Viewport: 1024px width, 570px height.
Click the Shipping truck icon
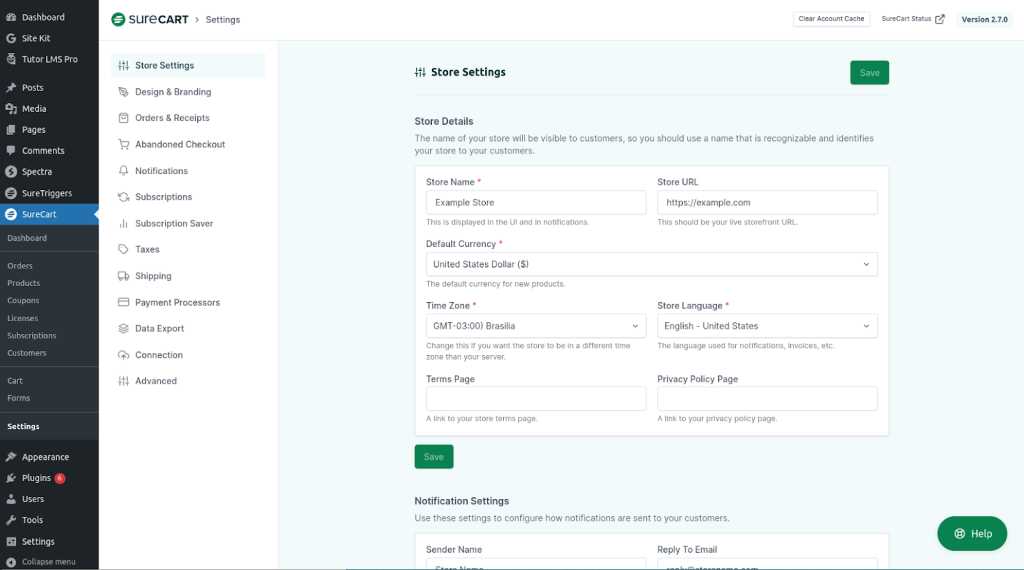point(123,276)
